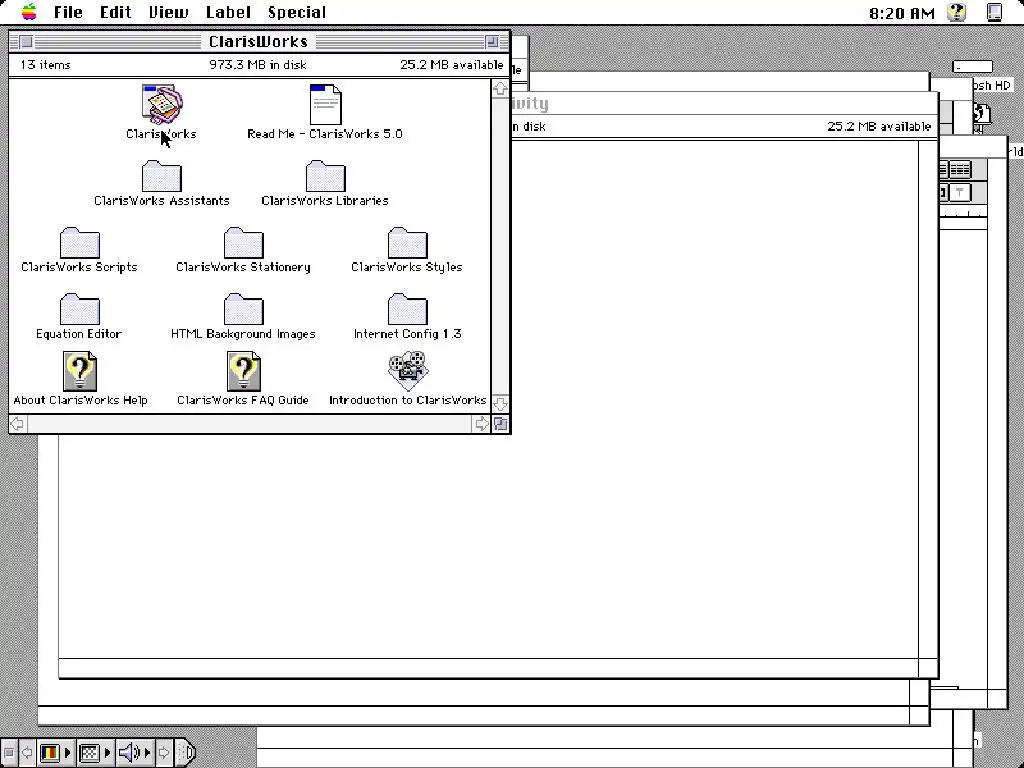Click the Control Strip scroll right arrow
This screenshot has height=768, width=1024.
(x=164, y=752)
